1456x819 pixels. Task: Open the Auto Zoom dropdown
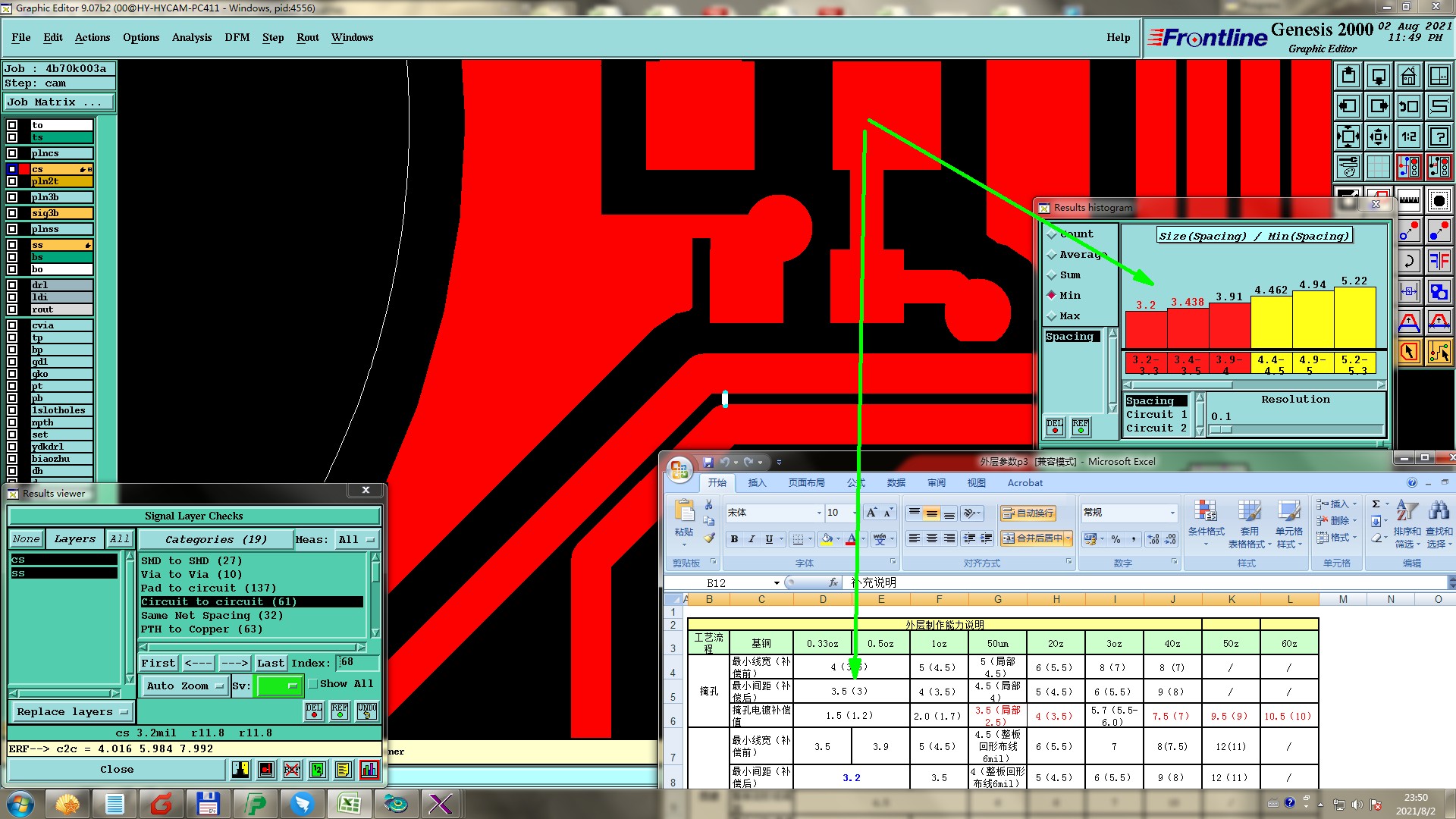point(185,686)
